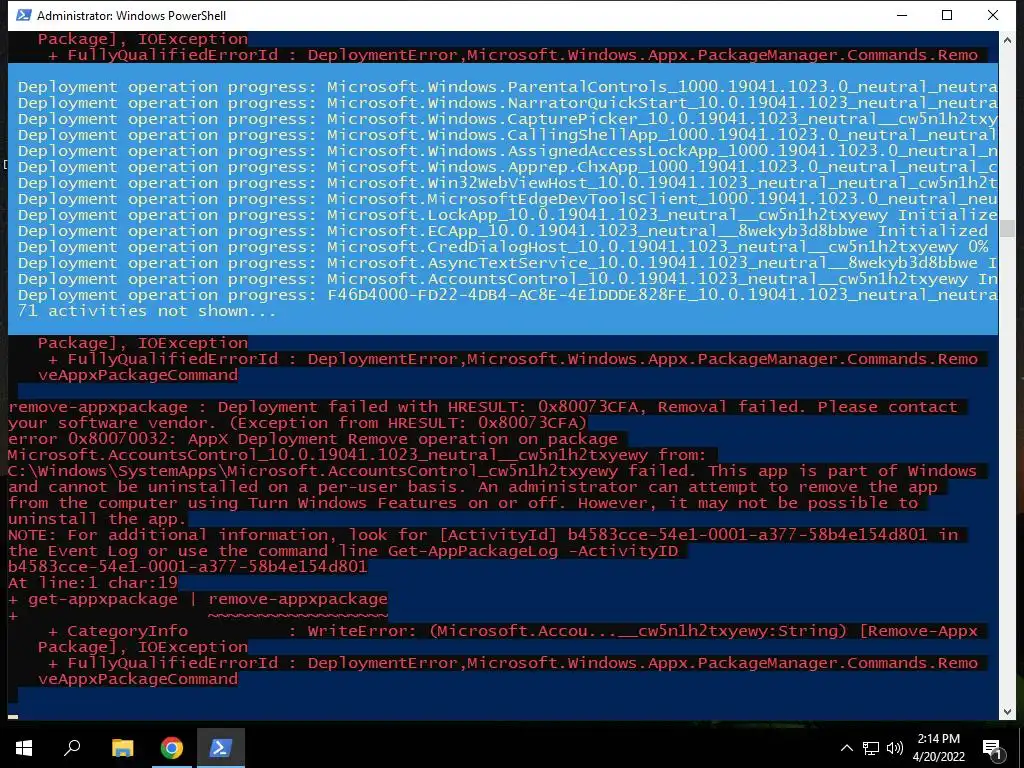Click the scrollbar up arrow
Screen dimensions: 1024x768
tap(1007, 40)
